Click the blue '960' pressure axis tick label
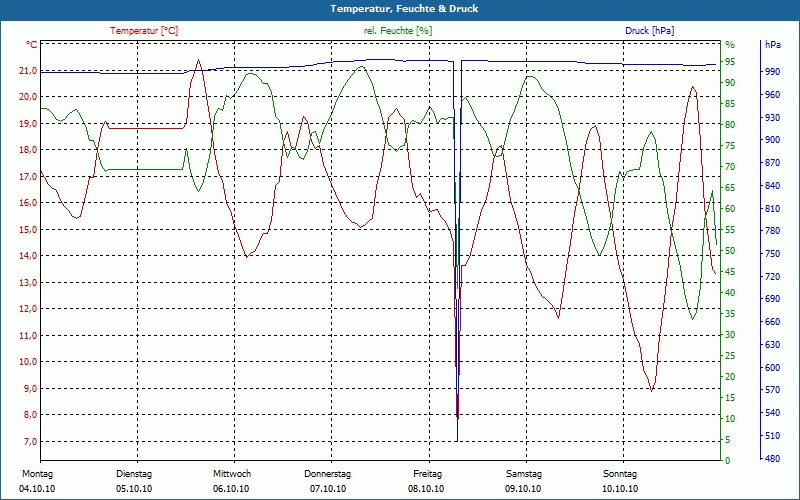This screenshot has width=800, height=500. pos(773,95)
